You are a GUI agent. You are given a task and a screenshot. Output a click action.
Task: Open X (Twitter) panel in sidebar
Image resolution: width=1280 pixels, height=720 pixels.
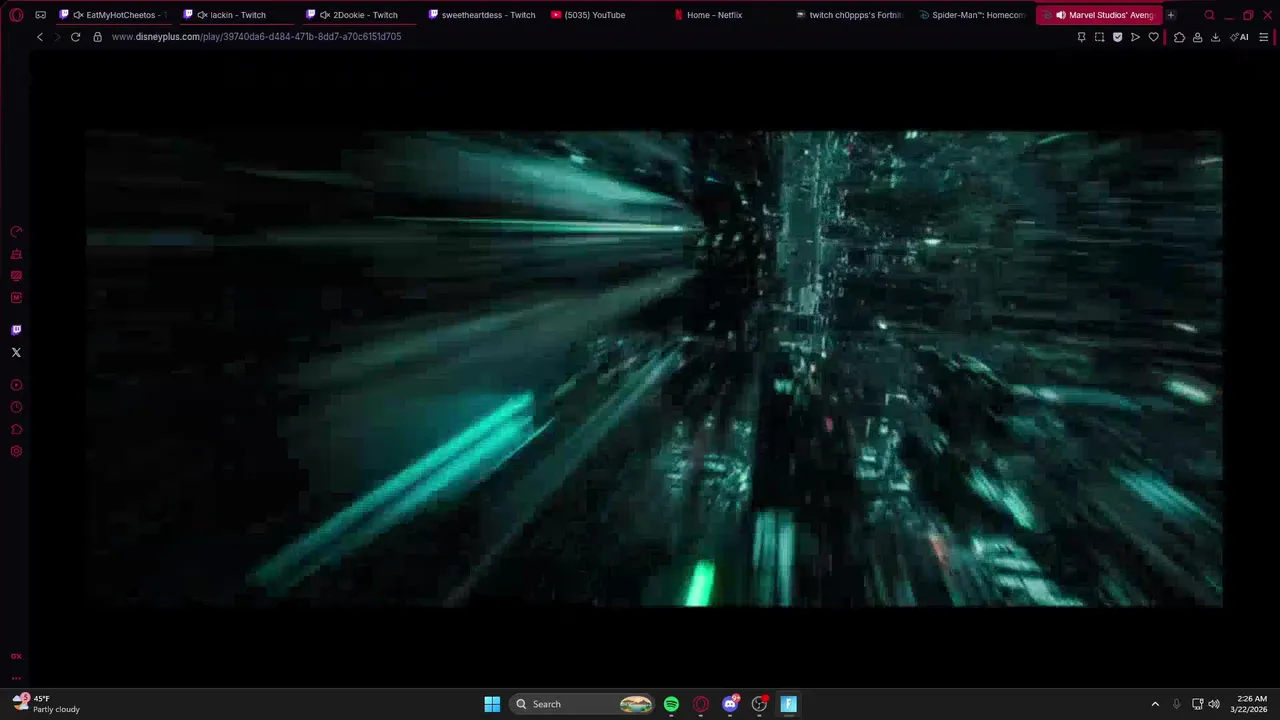coord(16,352)
